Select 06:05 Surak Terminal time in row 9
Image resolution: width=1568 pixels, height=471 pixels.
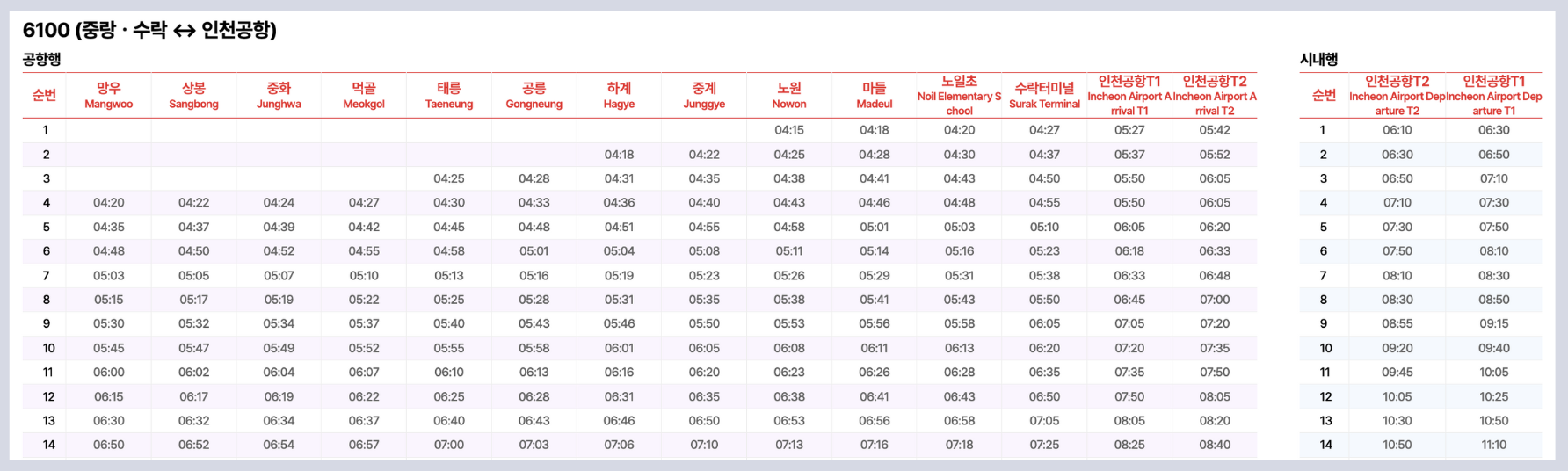(x=1044, y=324)
